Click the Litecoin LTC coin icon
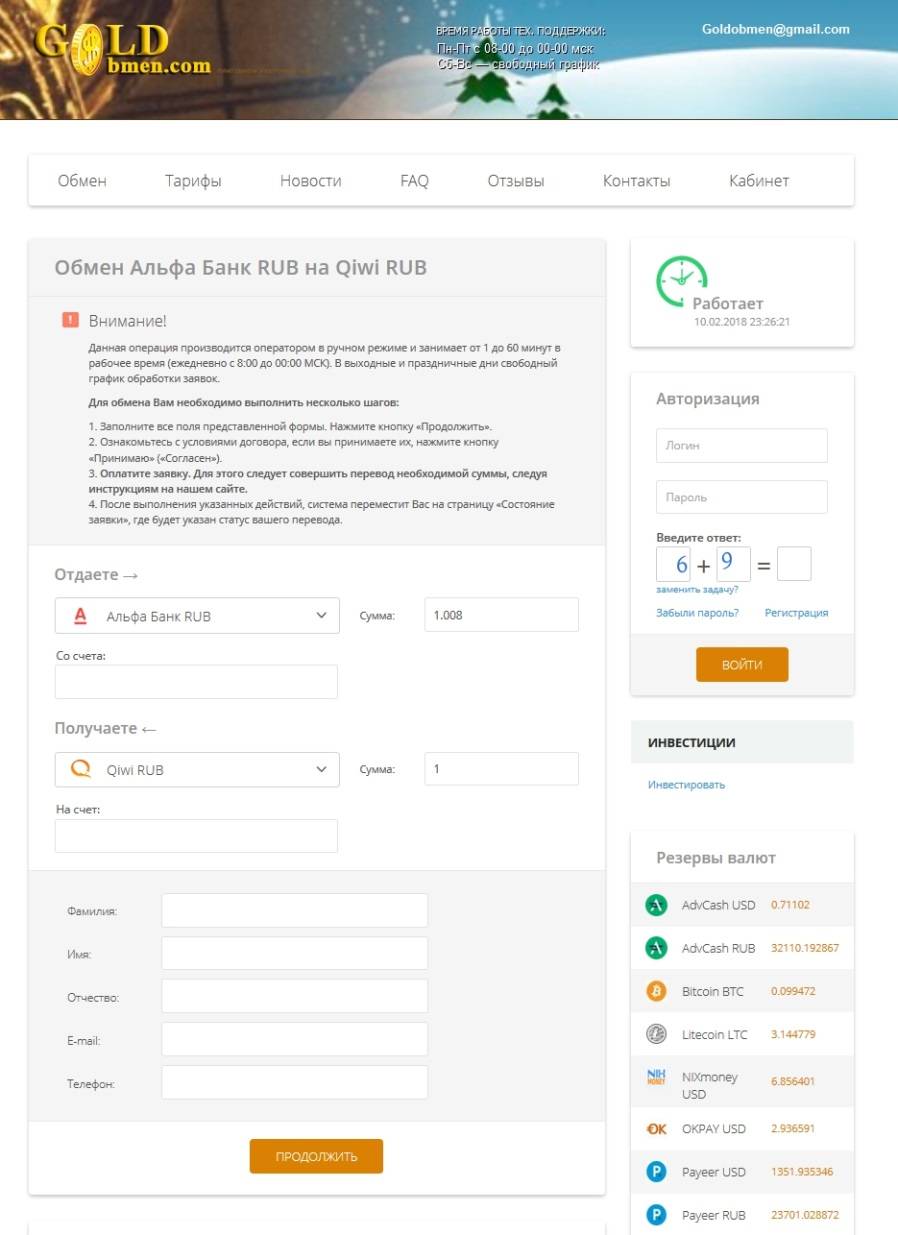The height and width of the screenshot is (1235, 898). [656, 1034]
